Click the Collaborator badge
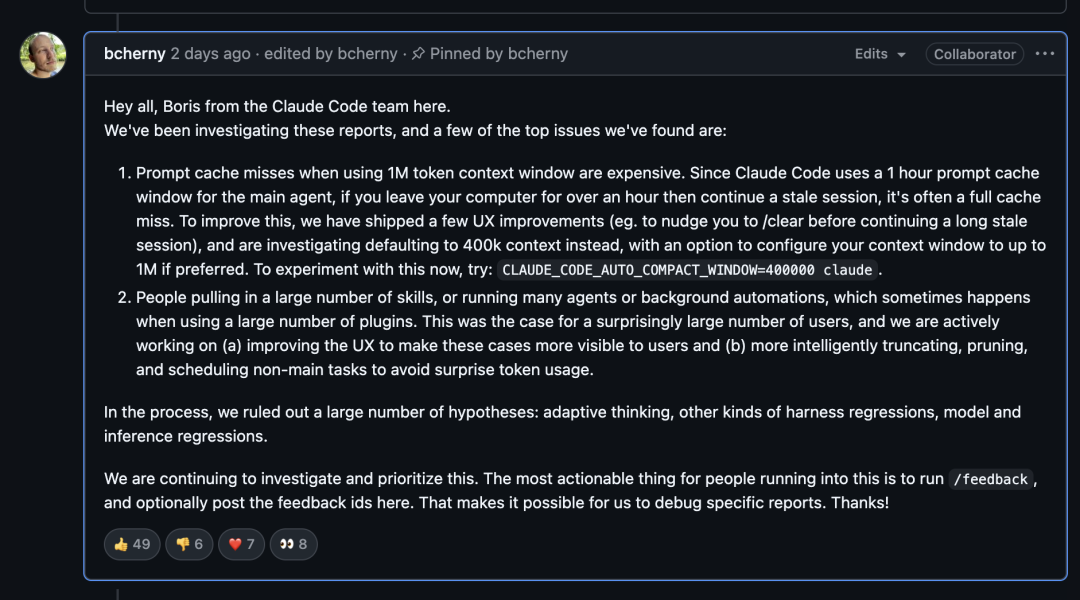Screen dimensions: 1080x600 tap(974, 54)
